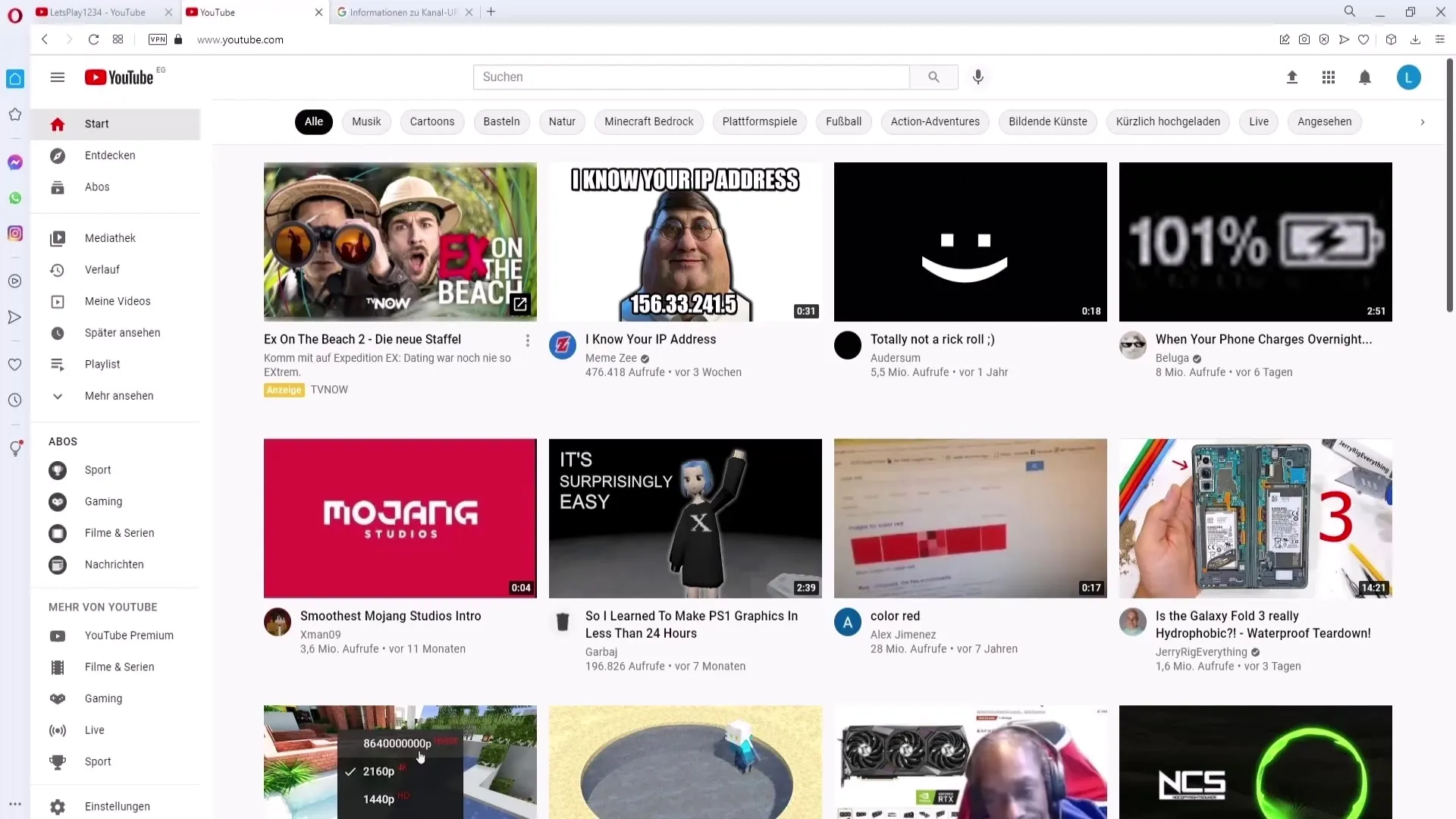Show more category chips arrow

pos(1423,122)
